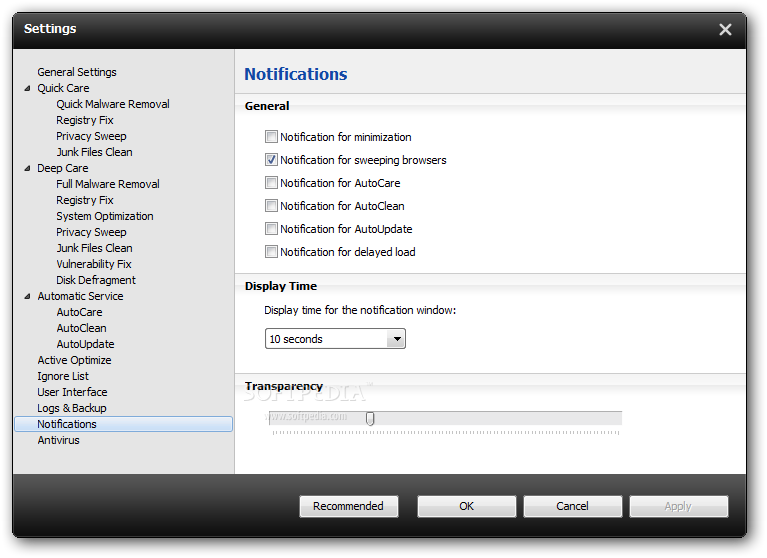Collapse the Deep Care tree node
Viewport: 767px width, 558px height.
27,168
